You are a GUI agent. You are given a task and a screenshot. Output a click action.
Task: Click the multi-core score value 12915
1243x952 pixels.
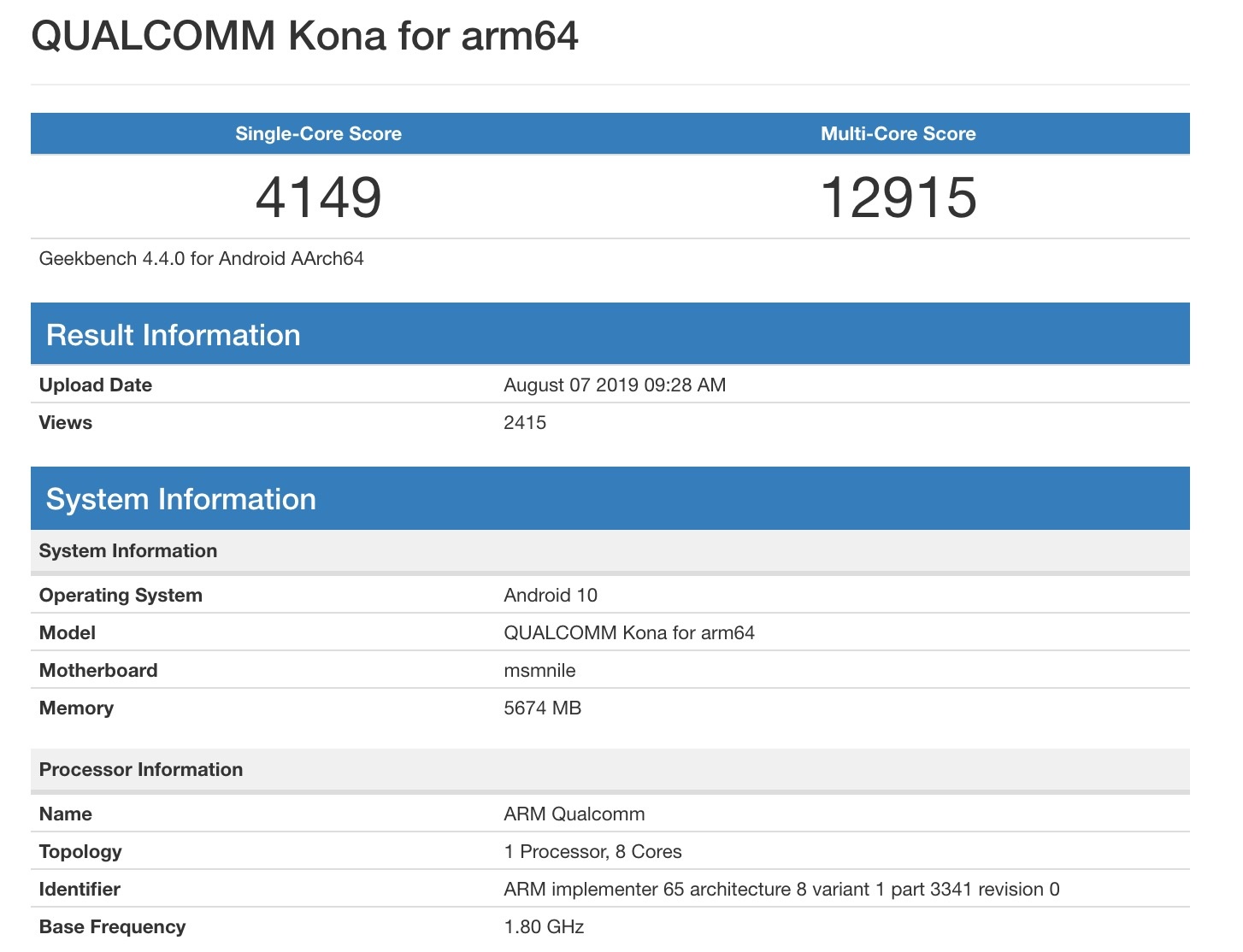(x=898, y=197)
